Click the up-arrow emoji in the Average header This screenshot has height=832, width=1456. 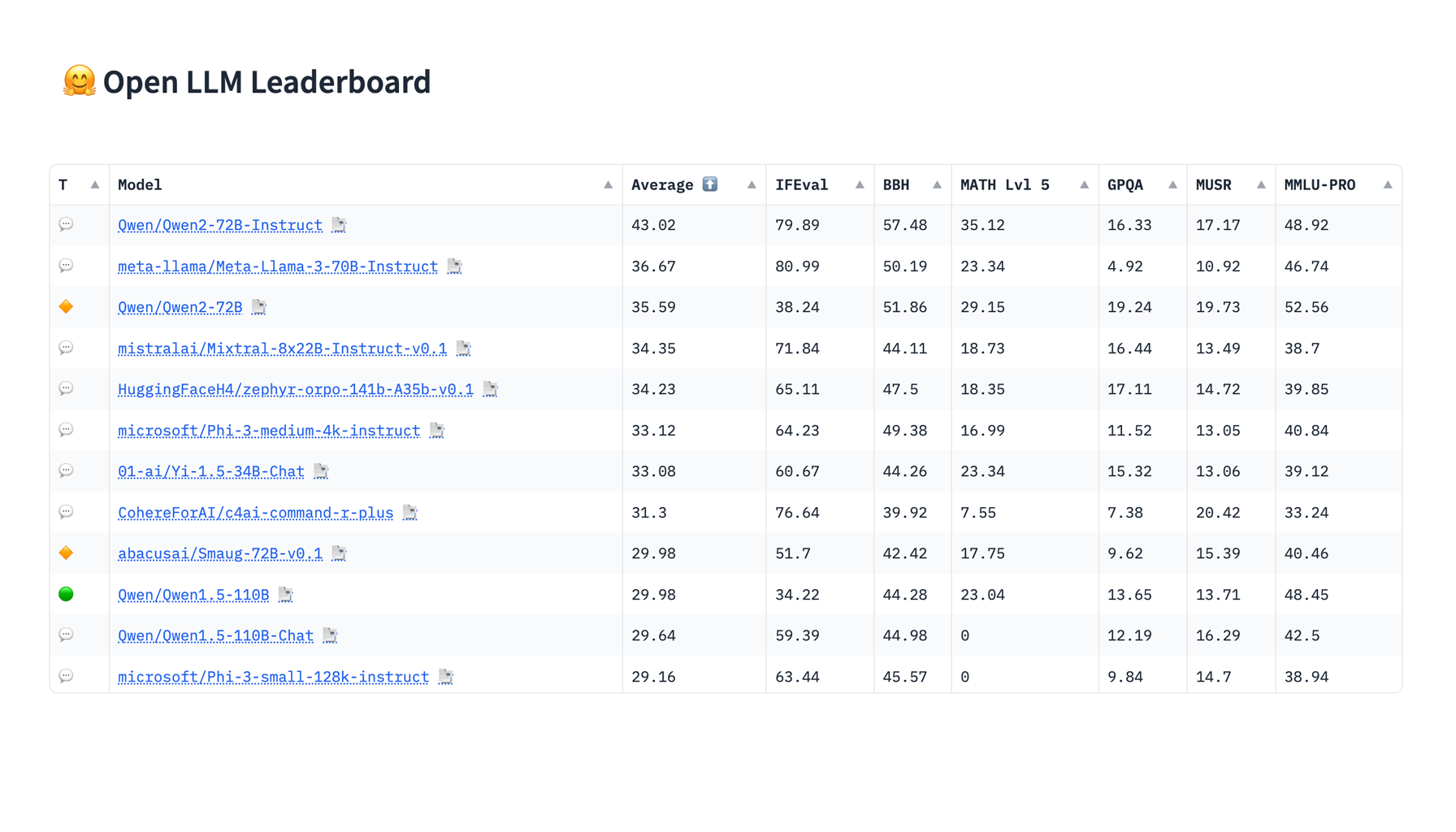[710, 184]
